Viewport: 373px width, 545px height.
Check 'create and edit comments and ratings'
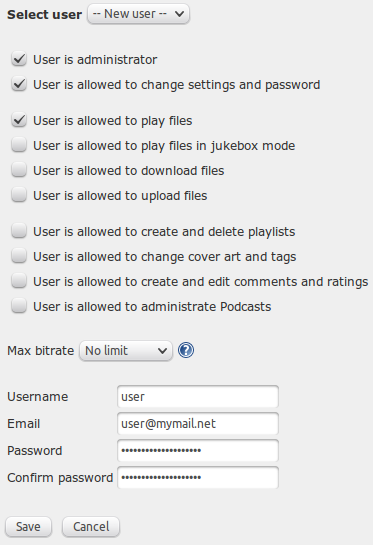click(x=19, y=281)
